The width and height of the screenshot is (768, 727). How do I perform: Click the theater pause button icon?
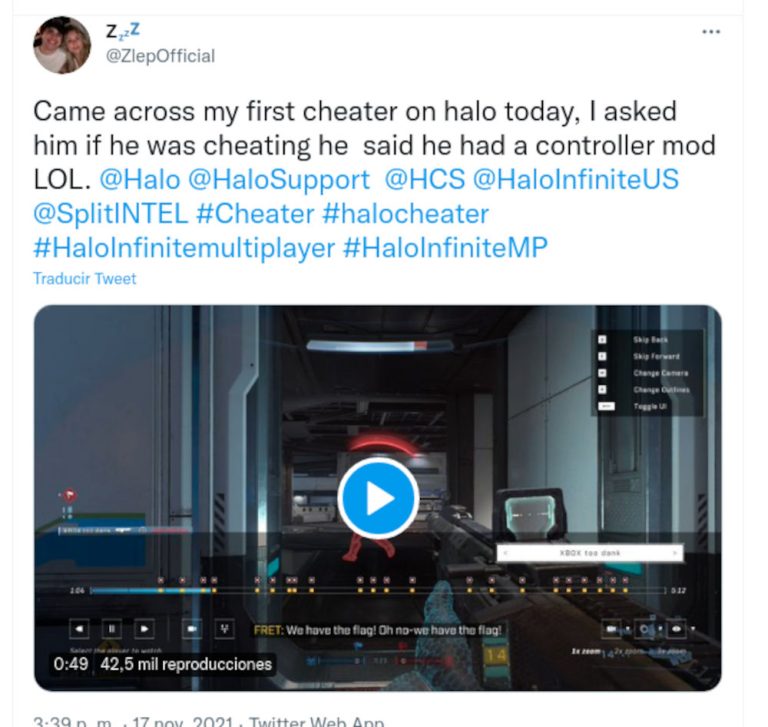[112, 629]
